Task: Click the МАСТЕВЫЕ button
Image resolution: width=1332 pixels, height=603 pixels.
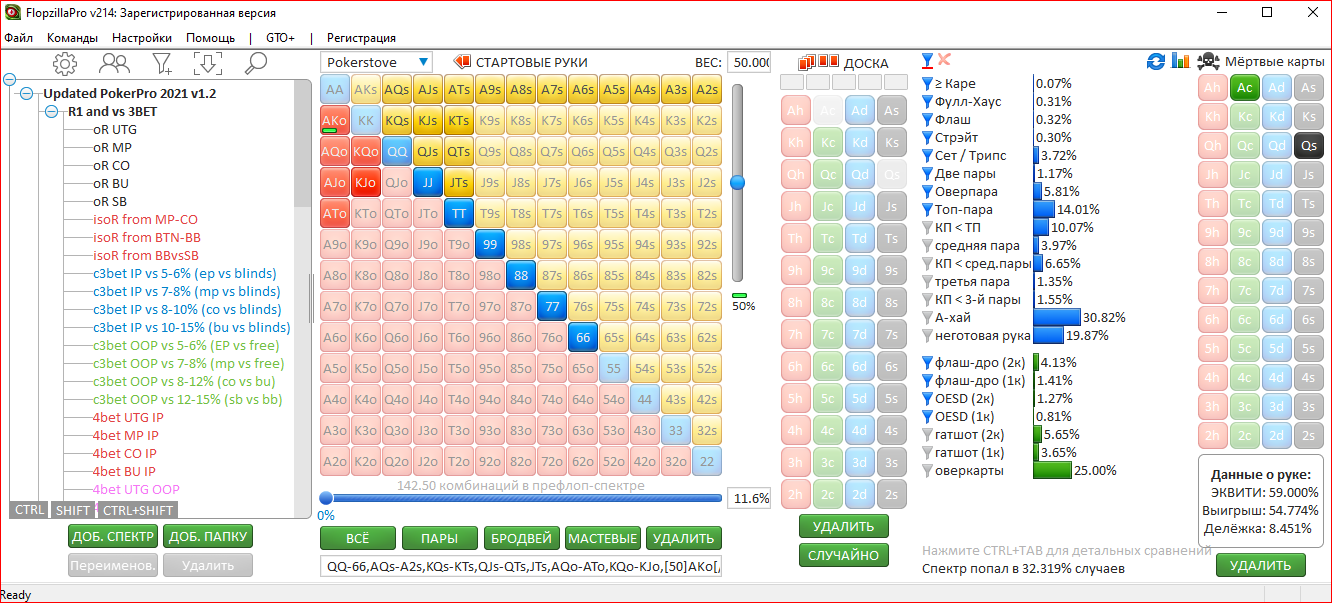Action: (x=602, y=538)
